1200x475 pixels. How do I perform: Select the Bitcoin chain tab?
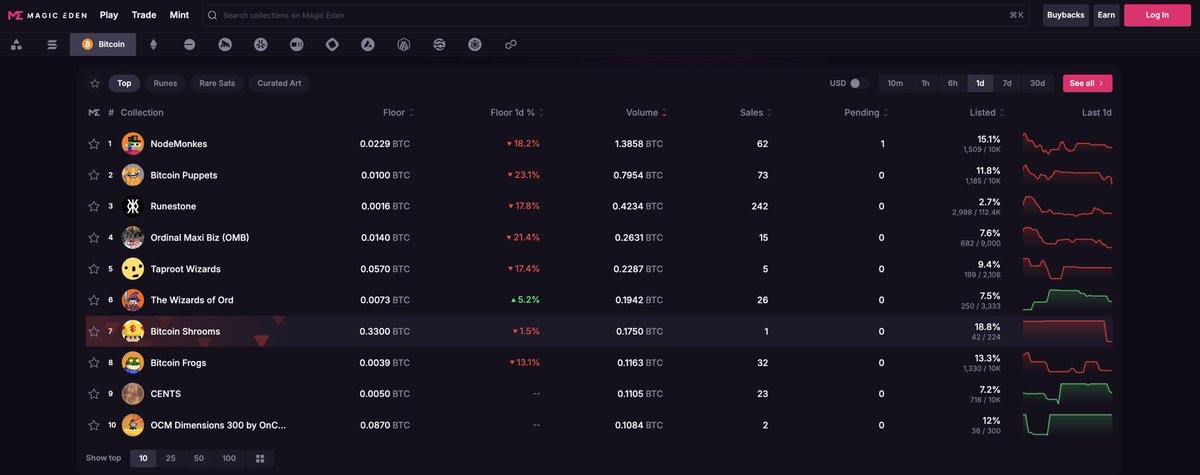click(x=103, y=45)
